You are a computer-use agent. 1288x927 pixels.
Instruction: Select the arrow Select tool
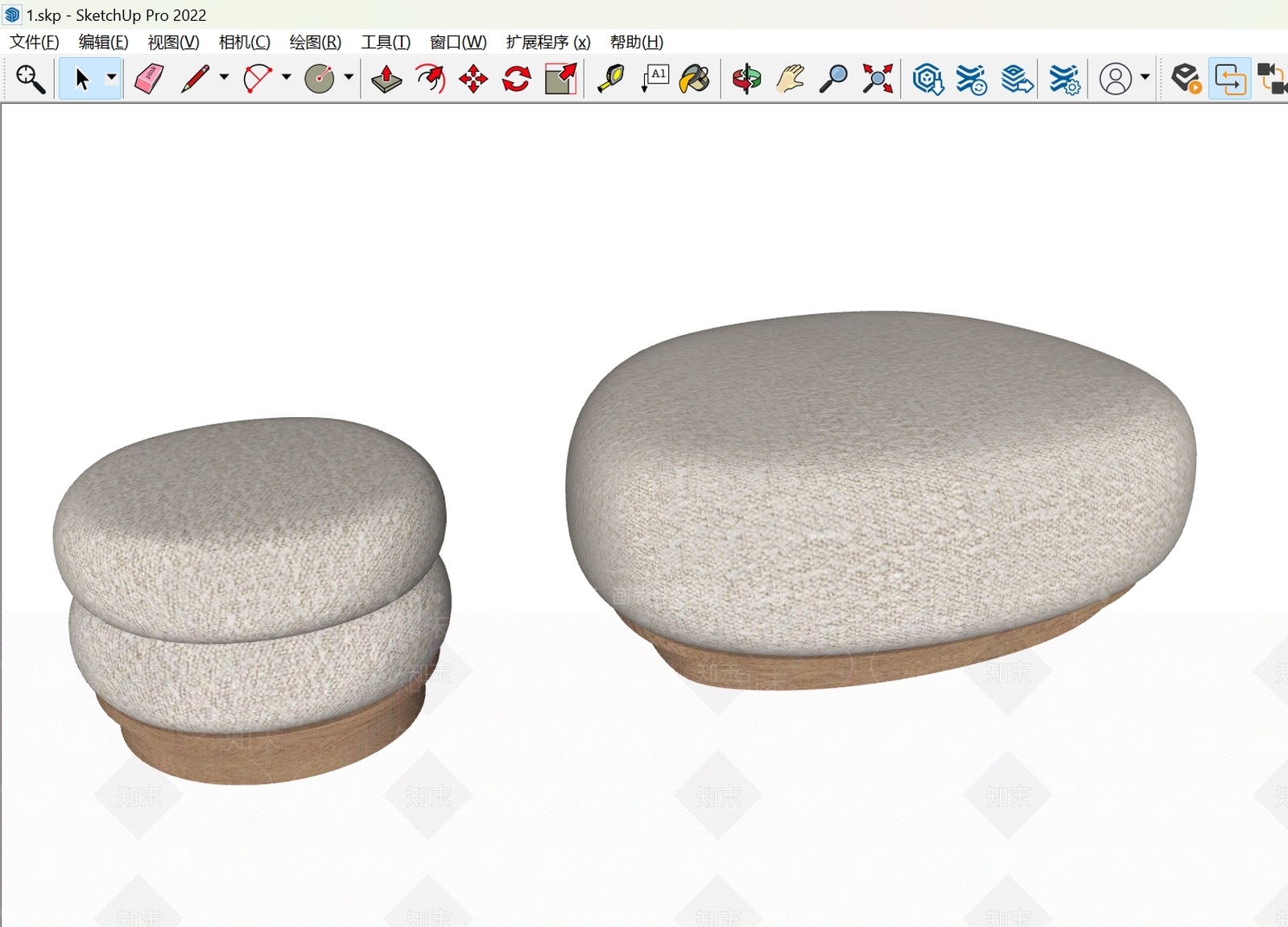click(x=81, y=79)
